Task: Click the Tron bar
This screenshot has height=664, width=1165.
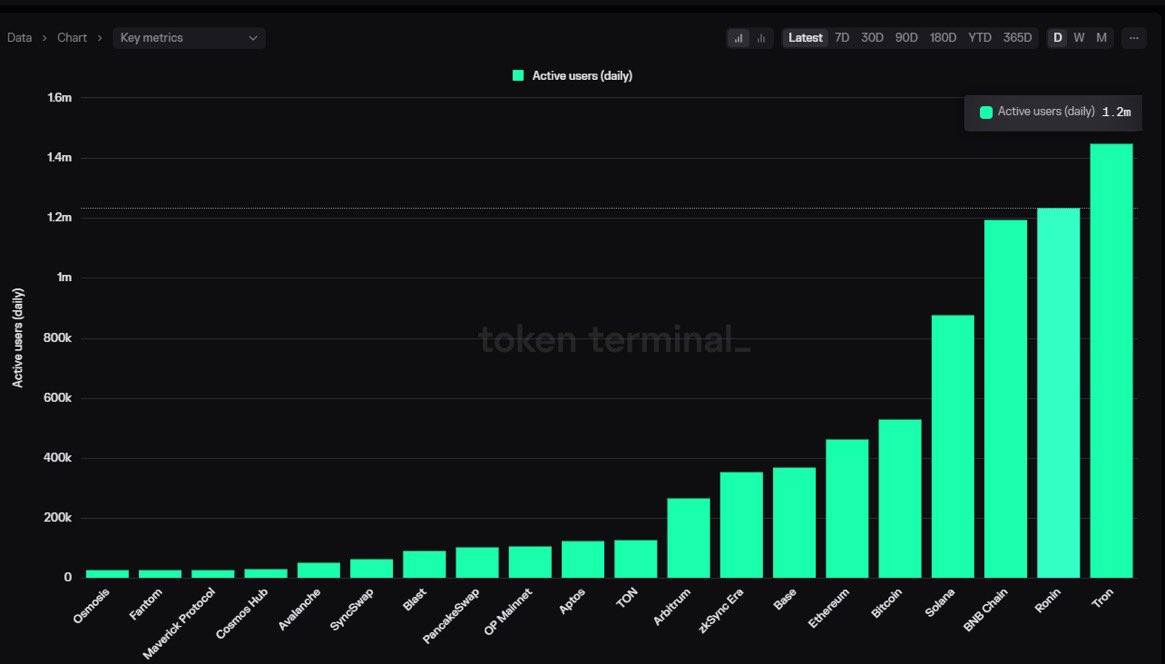Action: [1111, 361]
